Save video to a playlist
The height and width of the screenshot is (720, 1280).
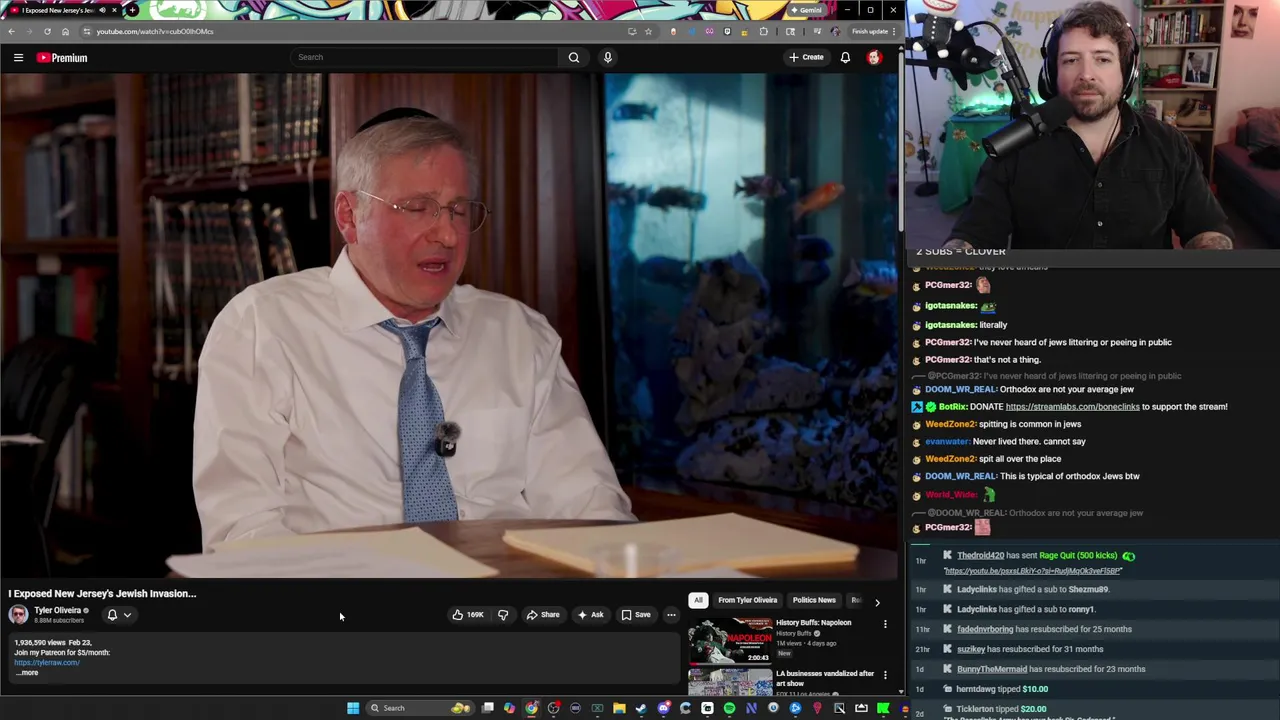coord(636,615)
